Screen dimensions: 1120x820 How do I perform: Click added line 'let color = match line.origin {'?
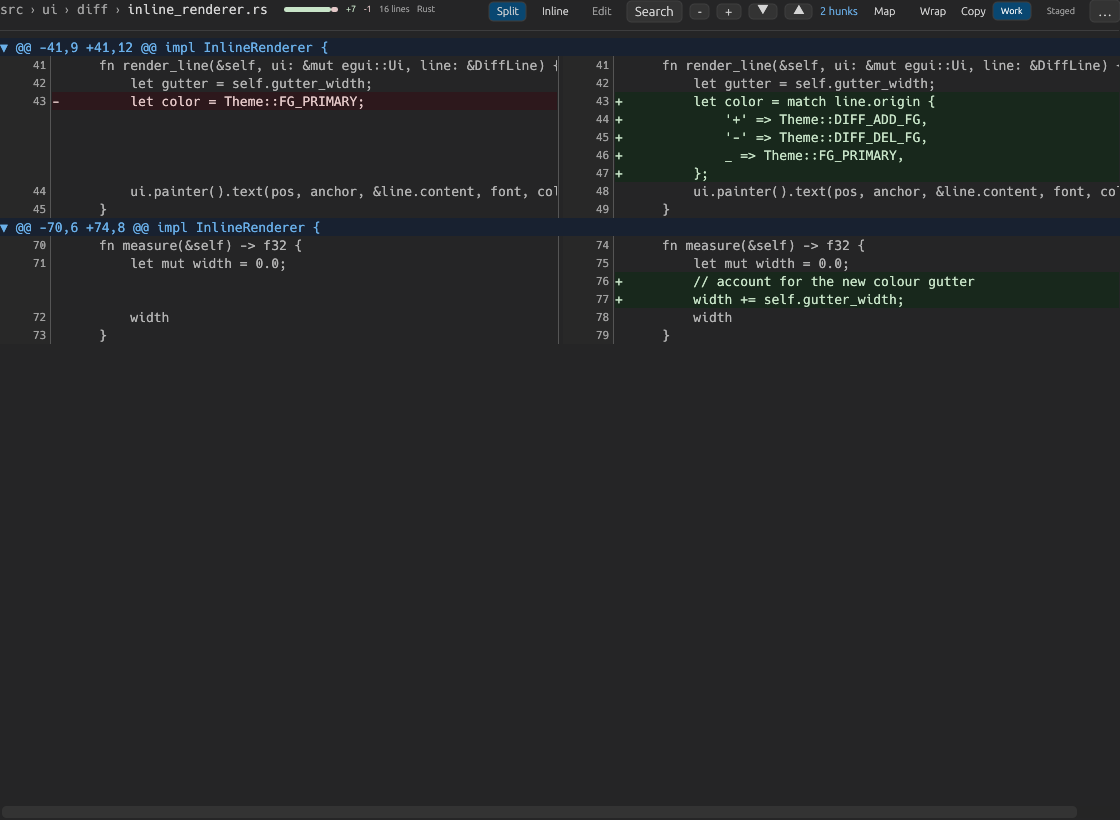pos(814,101)
